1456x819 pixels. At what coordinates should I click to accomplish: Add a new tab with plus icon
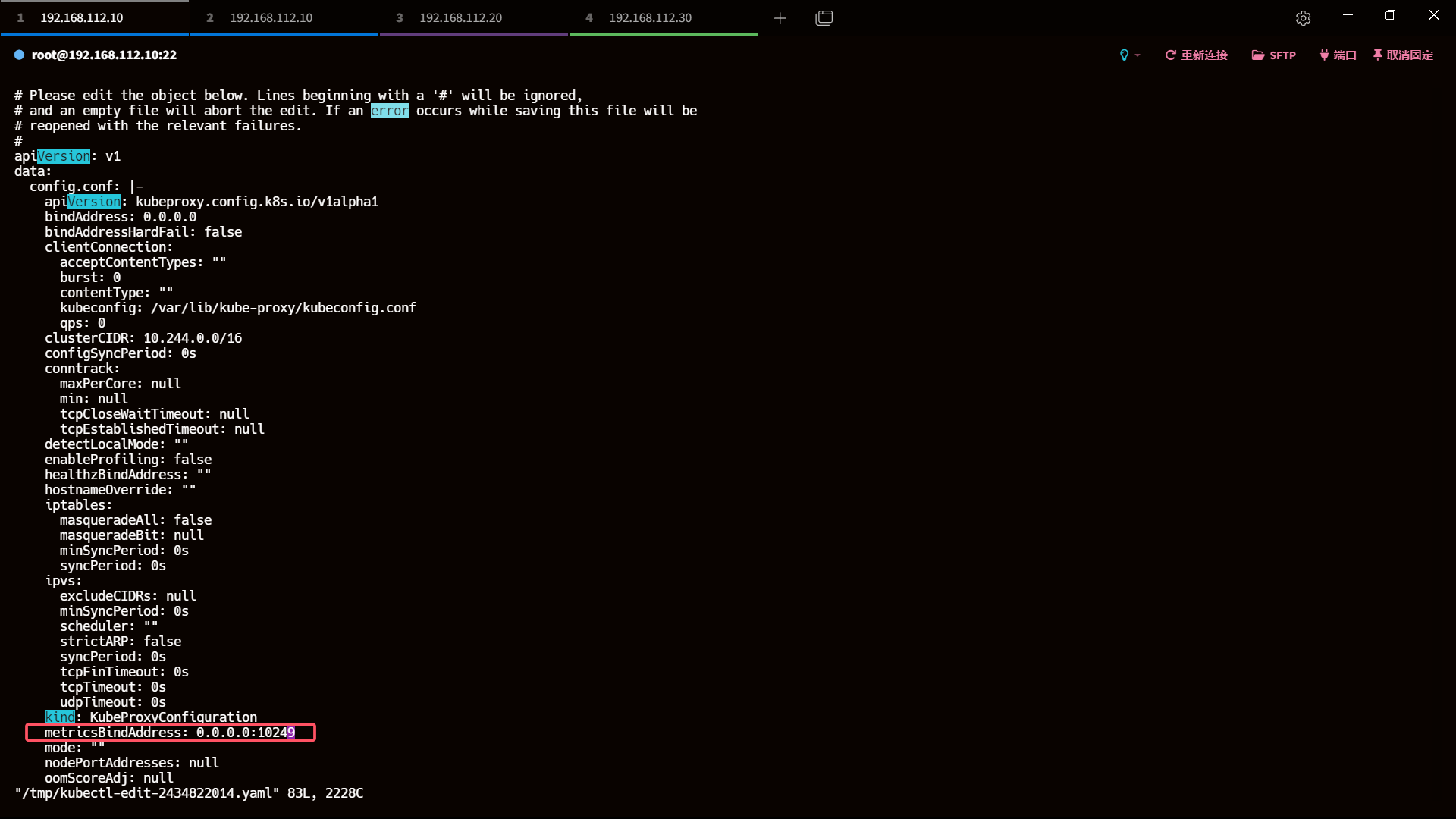[780, 18]
